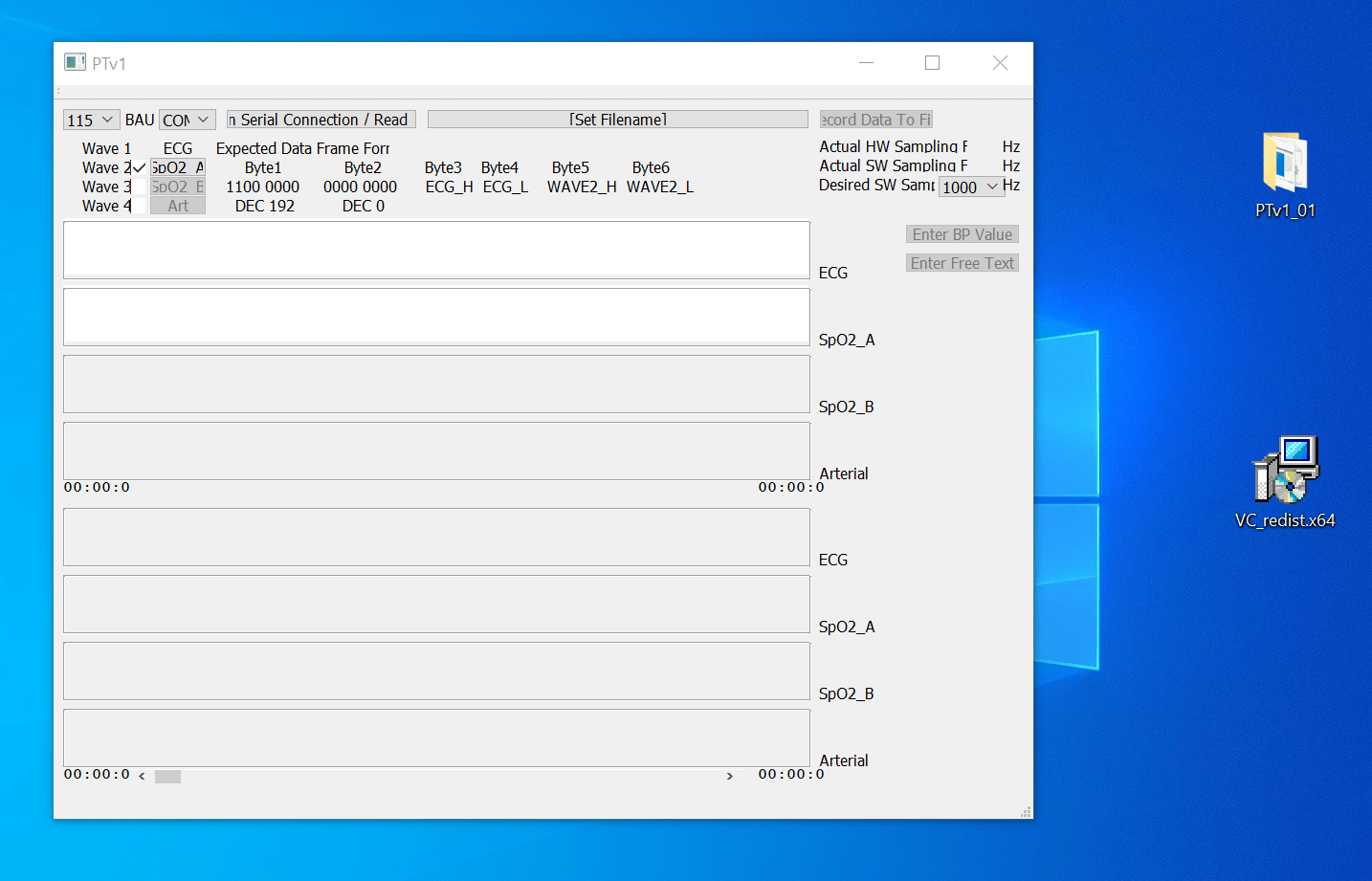Screen dimensions: 1372x881
Task: Enable the Wave 3 checkbox
Action: tap(139, 186)
